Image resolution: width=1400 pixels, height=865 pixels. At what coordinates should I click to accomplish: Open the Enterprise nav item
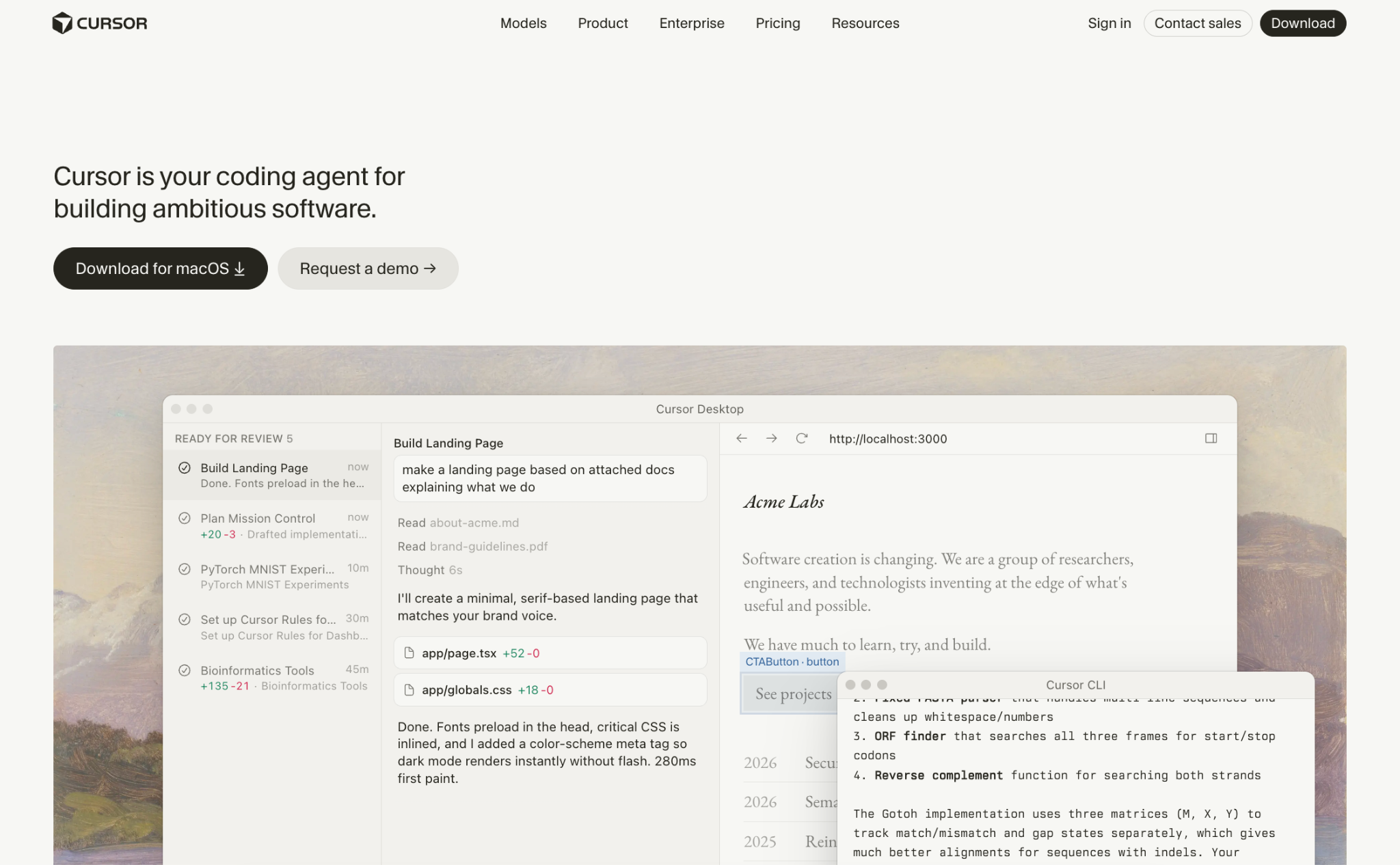tap(692, 23)
